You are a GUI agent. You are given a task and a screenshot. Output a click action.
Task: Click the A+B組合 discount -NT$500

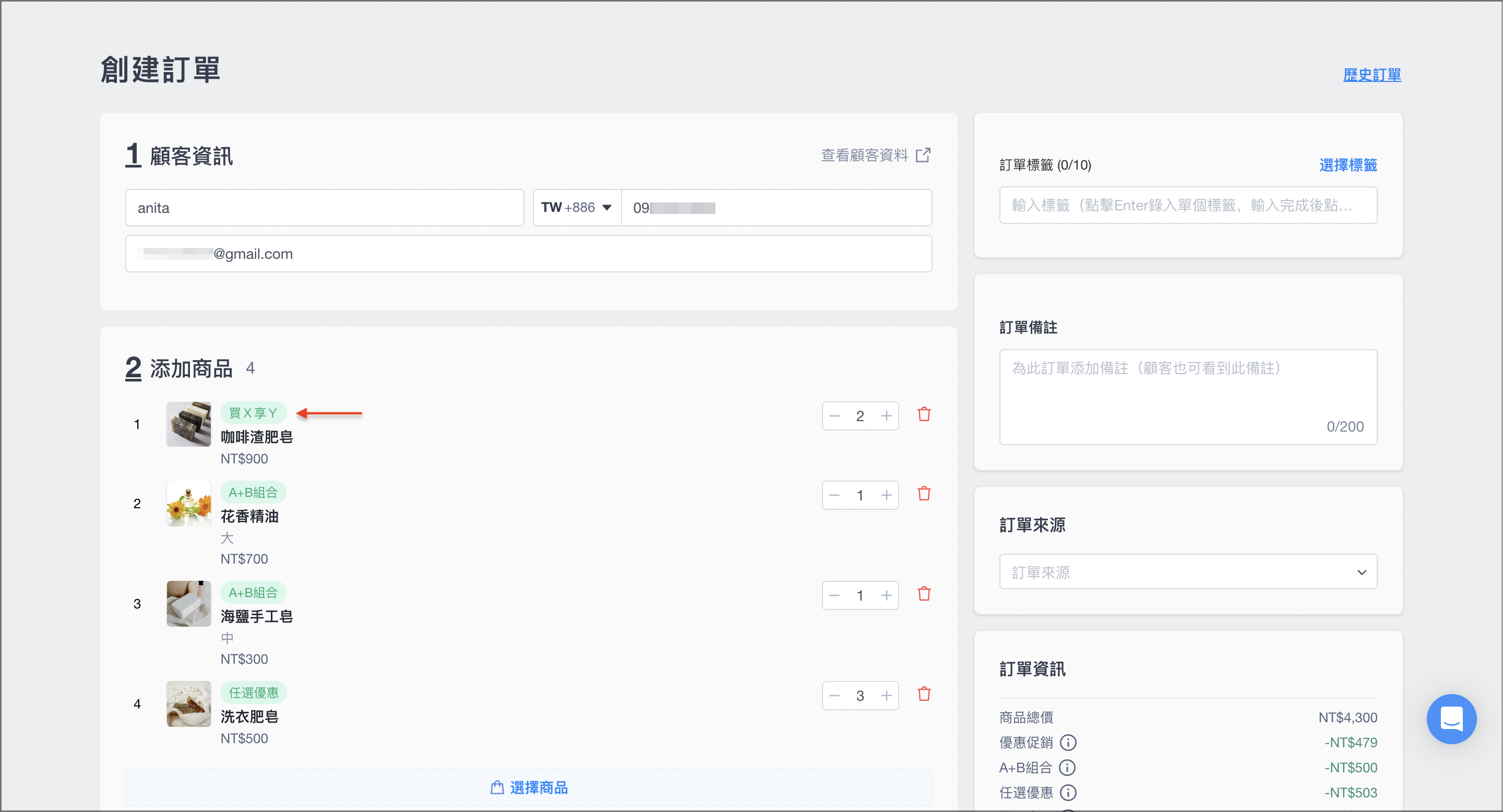pyautogui.click(x=1350, y=768)
